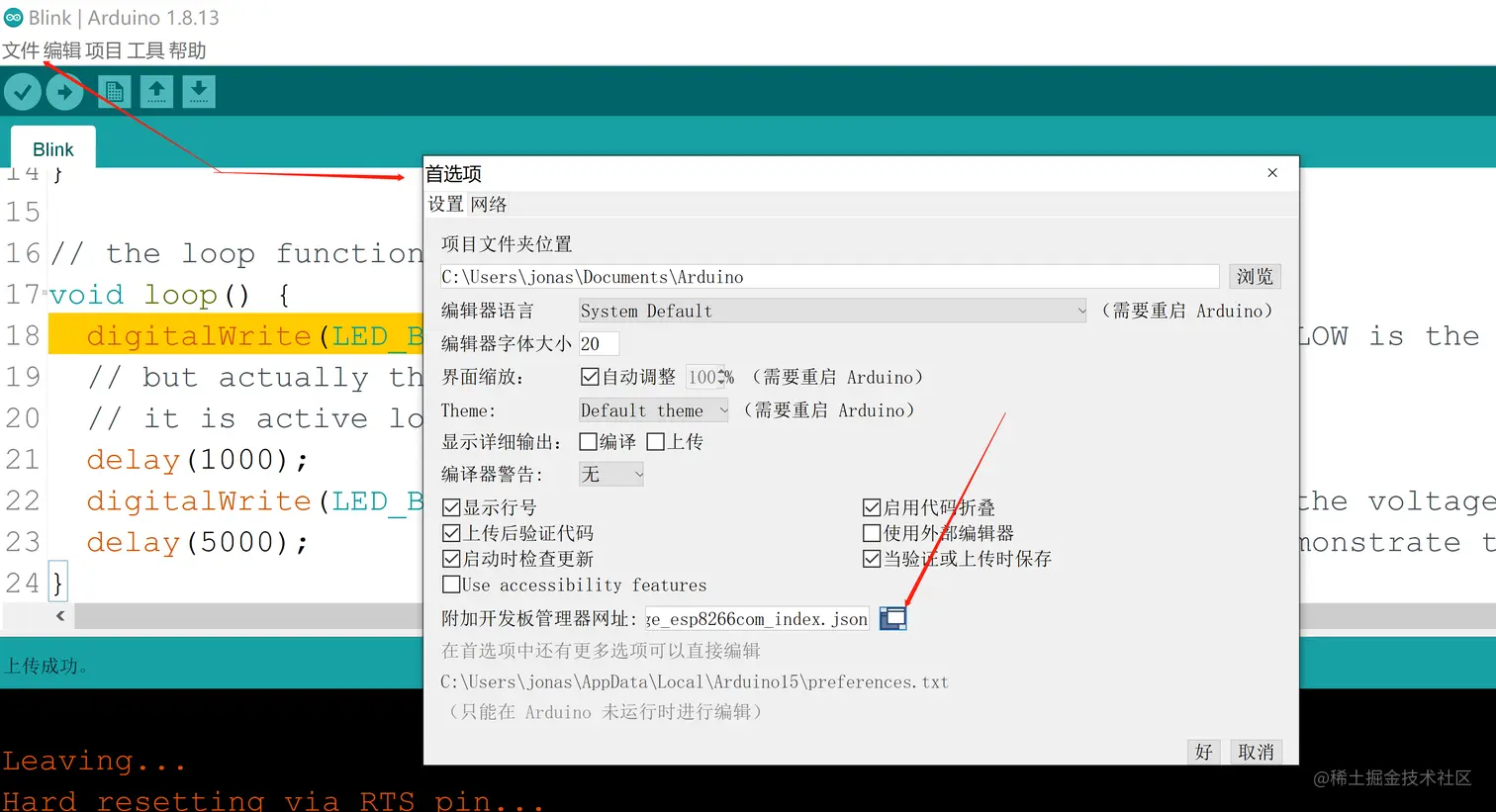The height and width of the screenshot is (812, 1496).
Task: Toggle 启用代码折叠 checkbox
Action: pyautogui.click(x=872, y=507)
